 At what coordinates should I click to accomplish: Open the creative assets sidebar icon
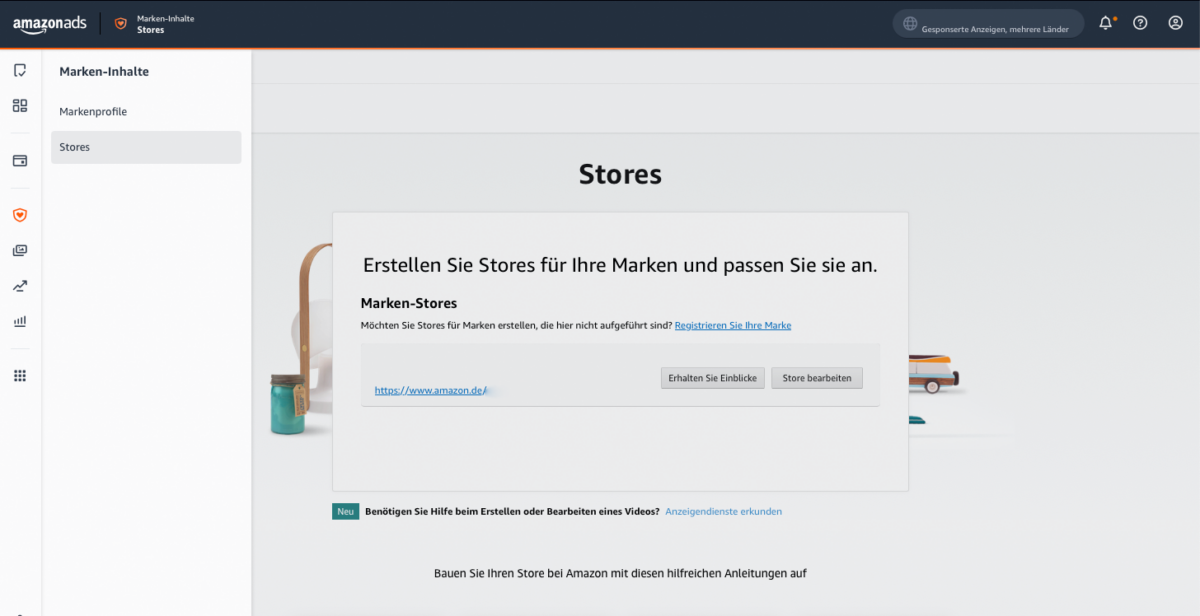tap(20, 250)
